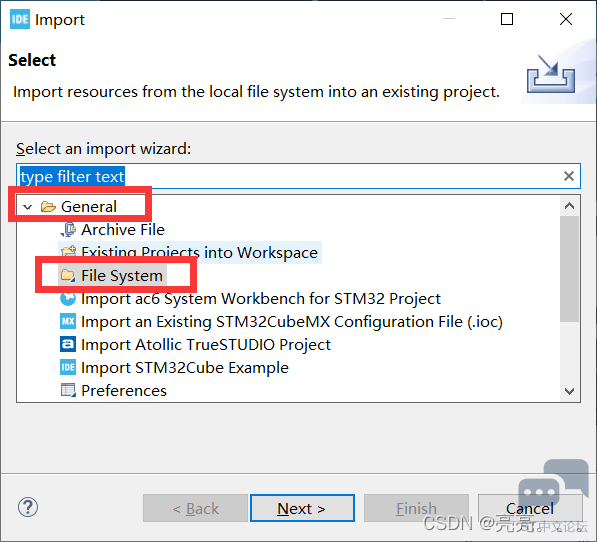Select Existing Projects into Workspace entry
597x542 pixels.
(190, 252)
